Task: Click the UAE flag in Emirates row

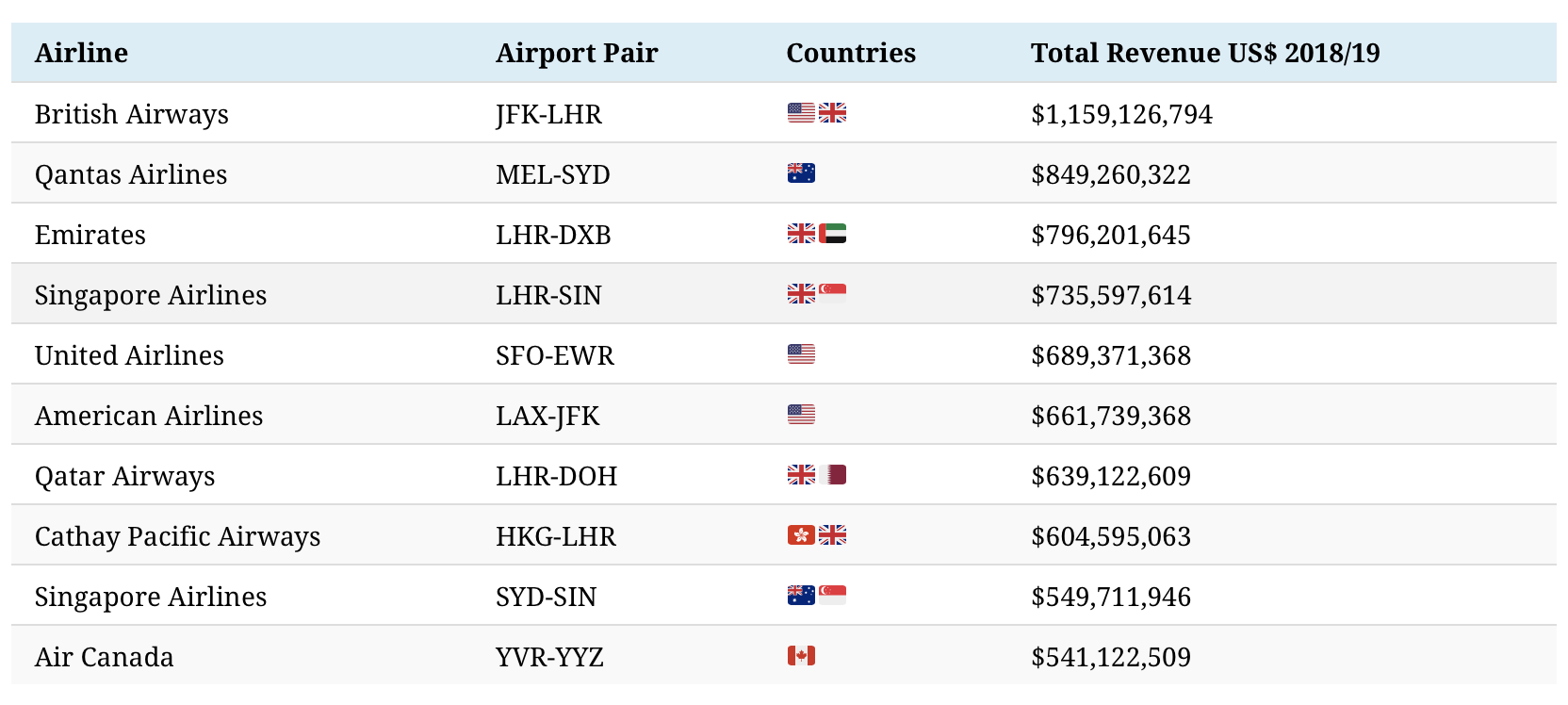Action: 832,234
